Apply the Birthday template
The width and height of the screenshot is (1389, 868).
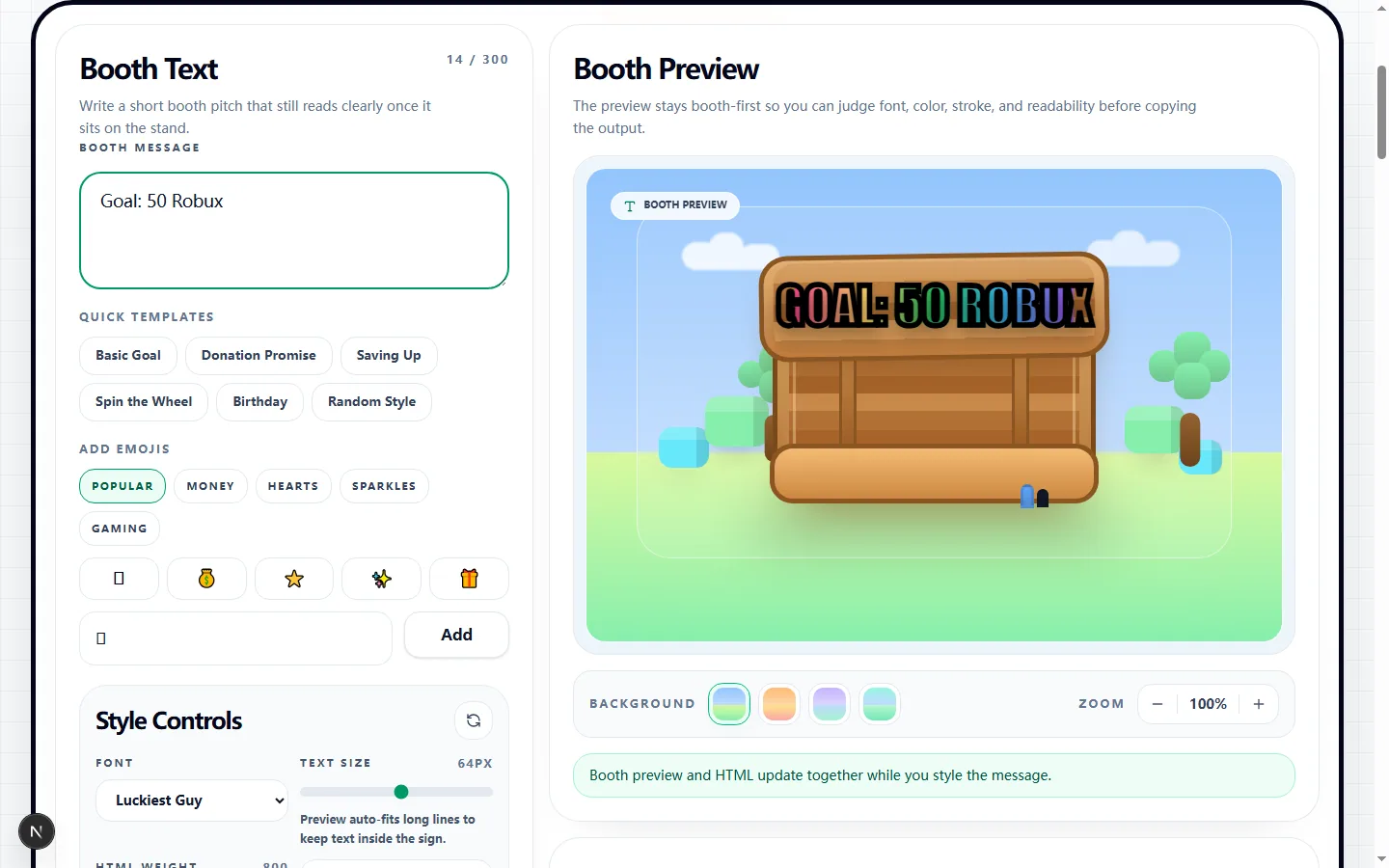pyautogui.click(x=260, y=401)
